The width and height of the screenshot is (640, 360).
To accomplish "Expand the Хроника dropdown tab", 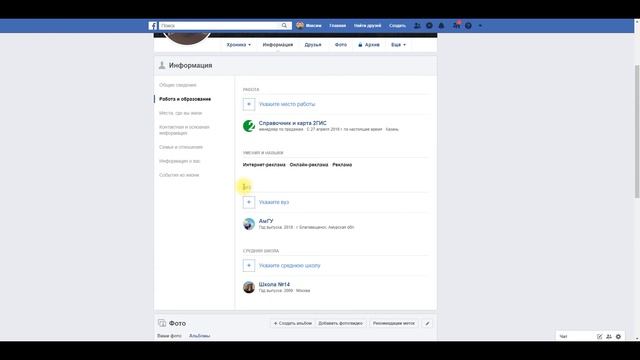I will 239,45.
